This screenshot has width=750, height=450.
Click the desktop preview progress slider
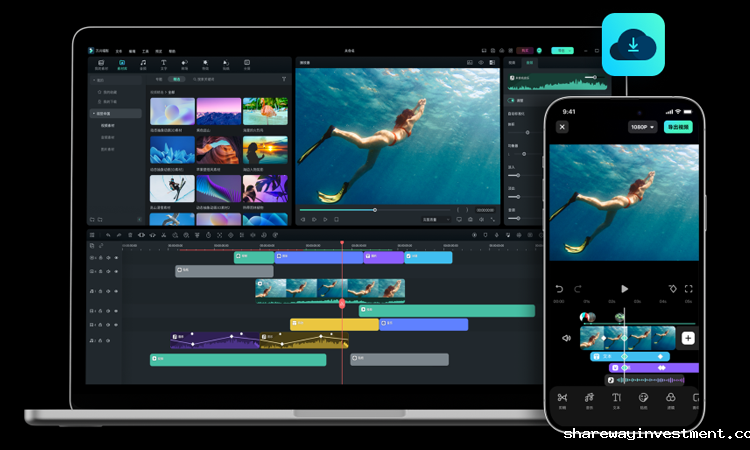[x=375, y=210]
